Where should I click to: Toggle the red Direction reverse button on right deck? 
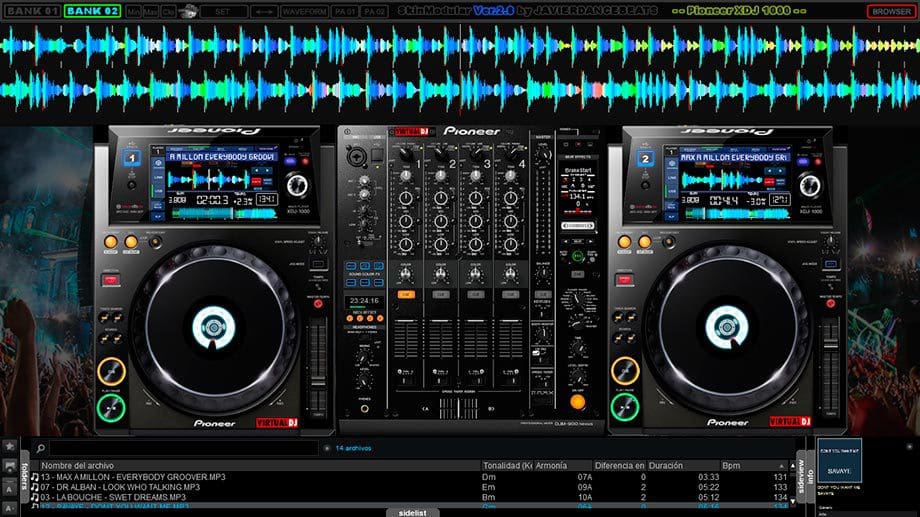click(x=624, y=280)
